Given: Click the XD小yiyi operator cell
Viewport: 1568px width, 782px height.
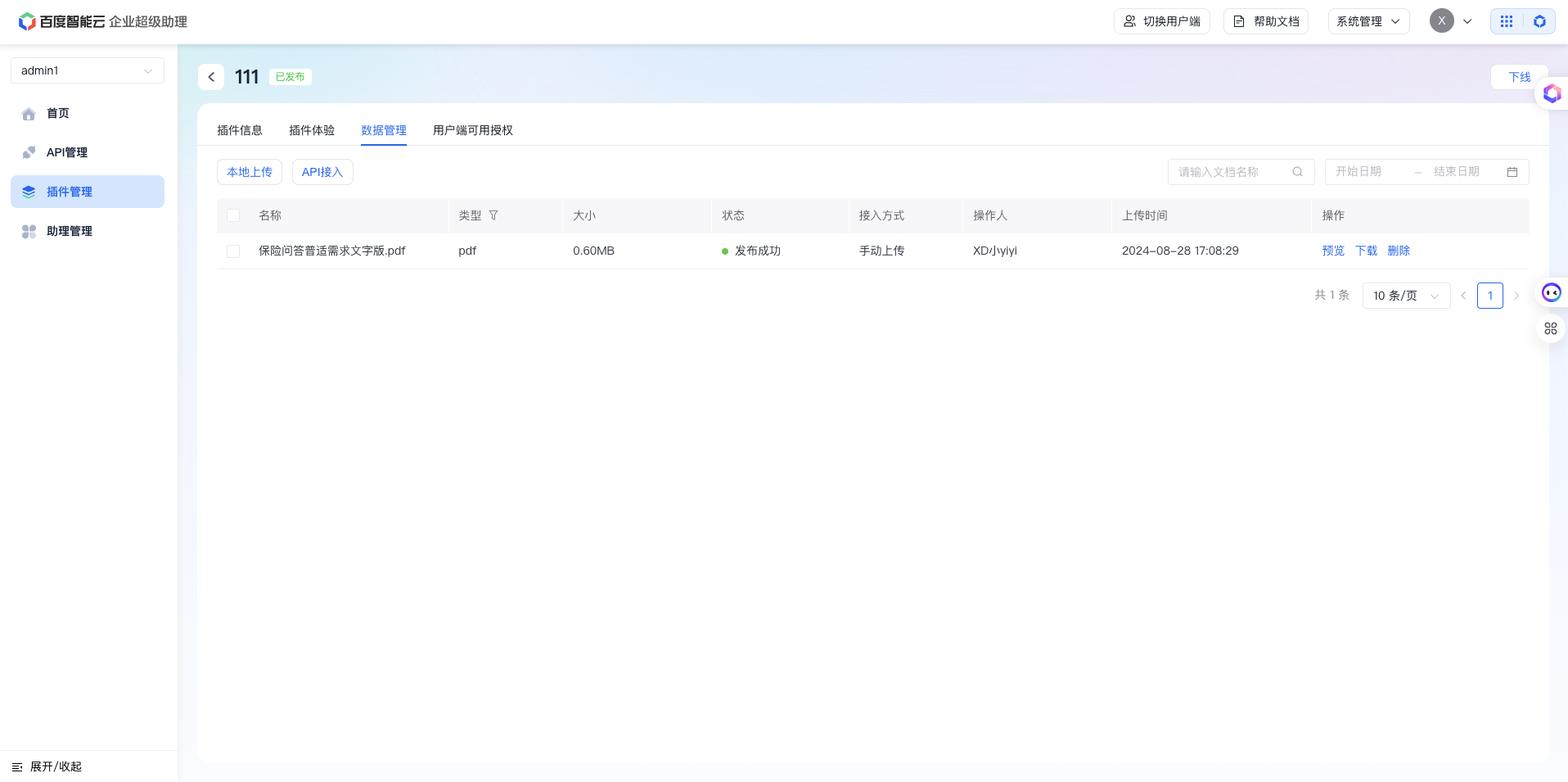Looking at the screenshot, I should click(995, 251).
